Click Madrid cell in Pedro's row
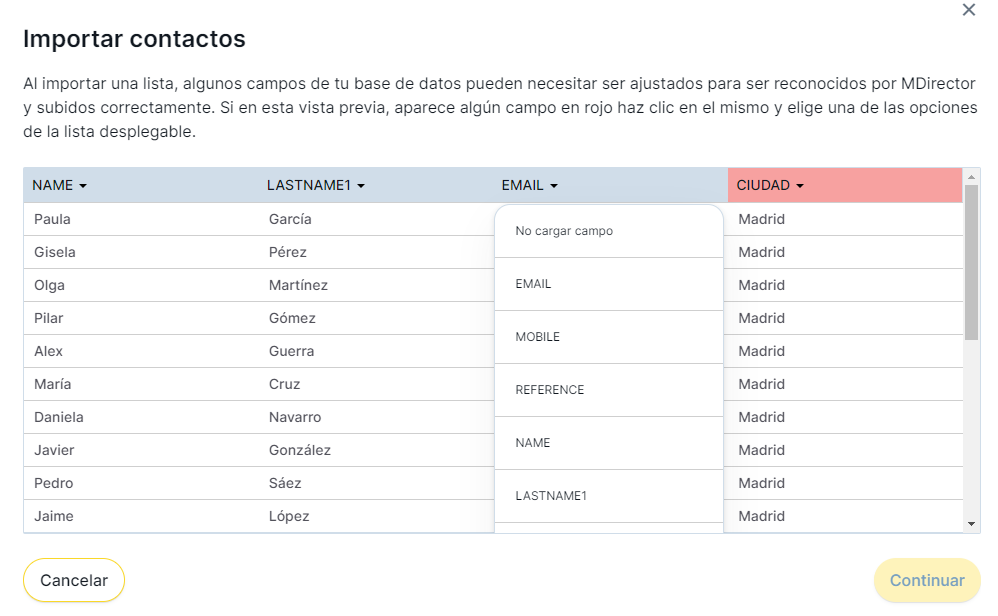This screenshot has width=998, height=616. pyautogui.click(x=761, y=483)
